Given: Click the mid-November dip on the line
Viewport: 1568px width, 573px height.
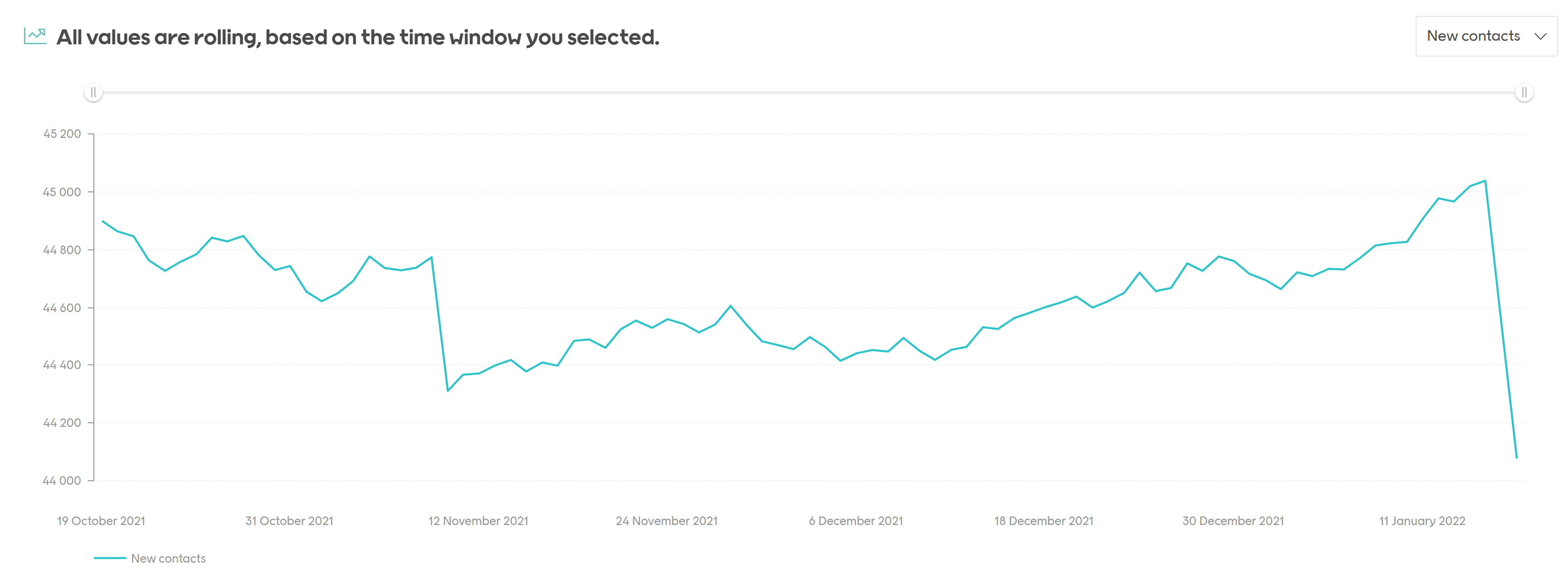Looking at the screenshot, I should 448,390.
